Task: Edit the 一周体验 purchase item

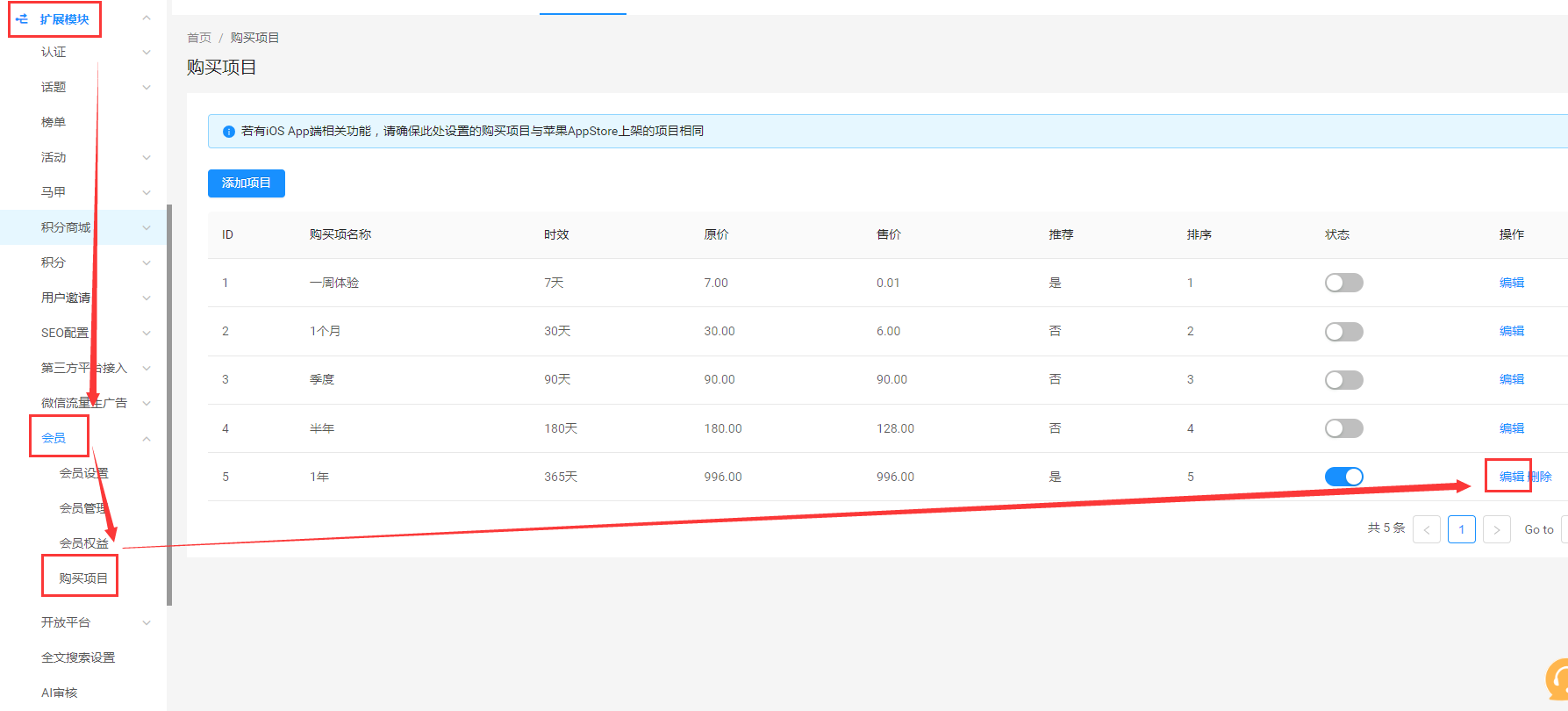Action: point(1512,283)
